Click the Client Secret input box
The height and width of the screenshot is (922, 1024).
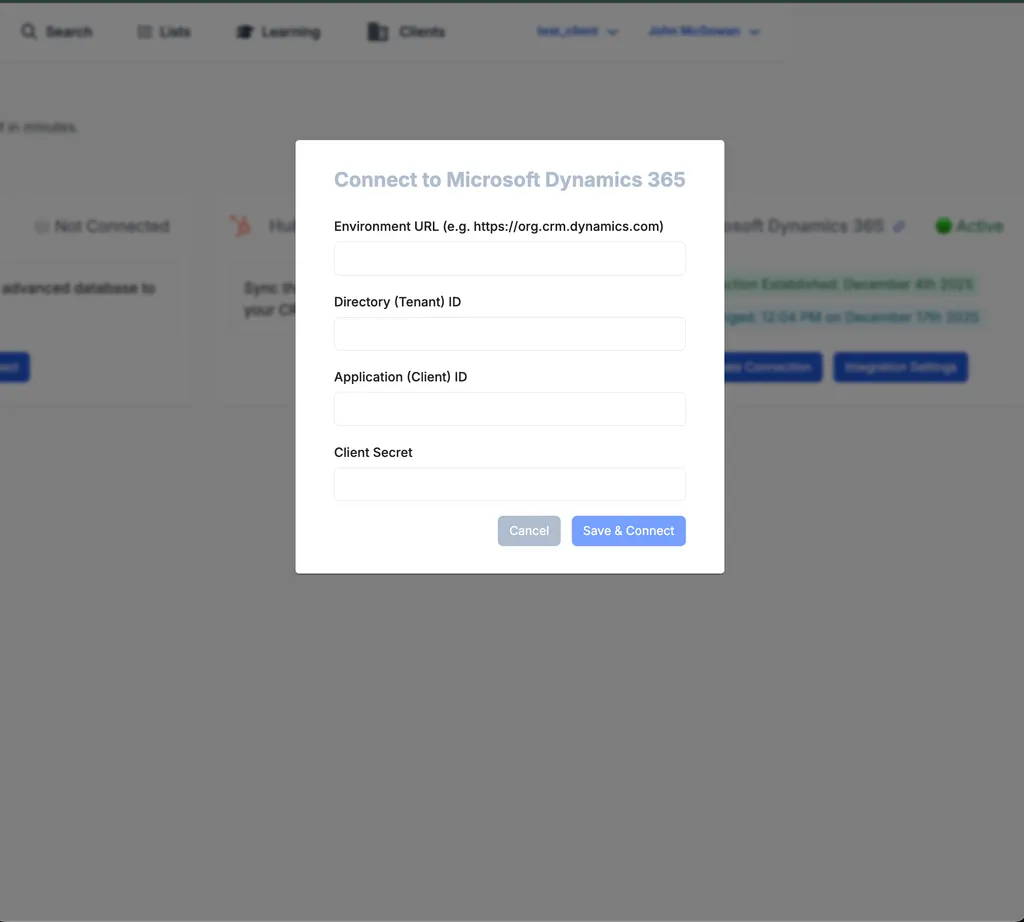509,484
